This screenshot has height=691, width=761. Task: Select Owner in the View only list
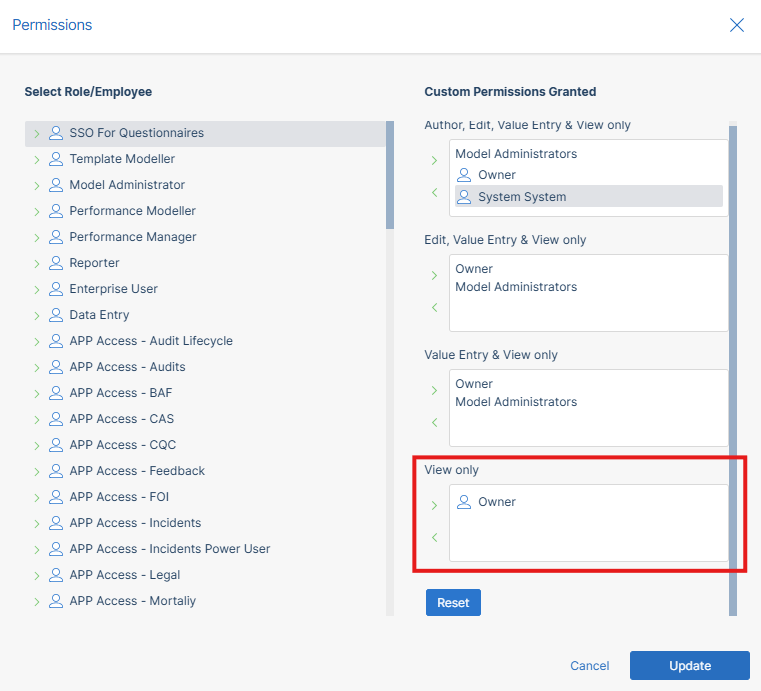pyautogui.click(x=496, y=502)
